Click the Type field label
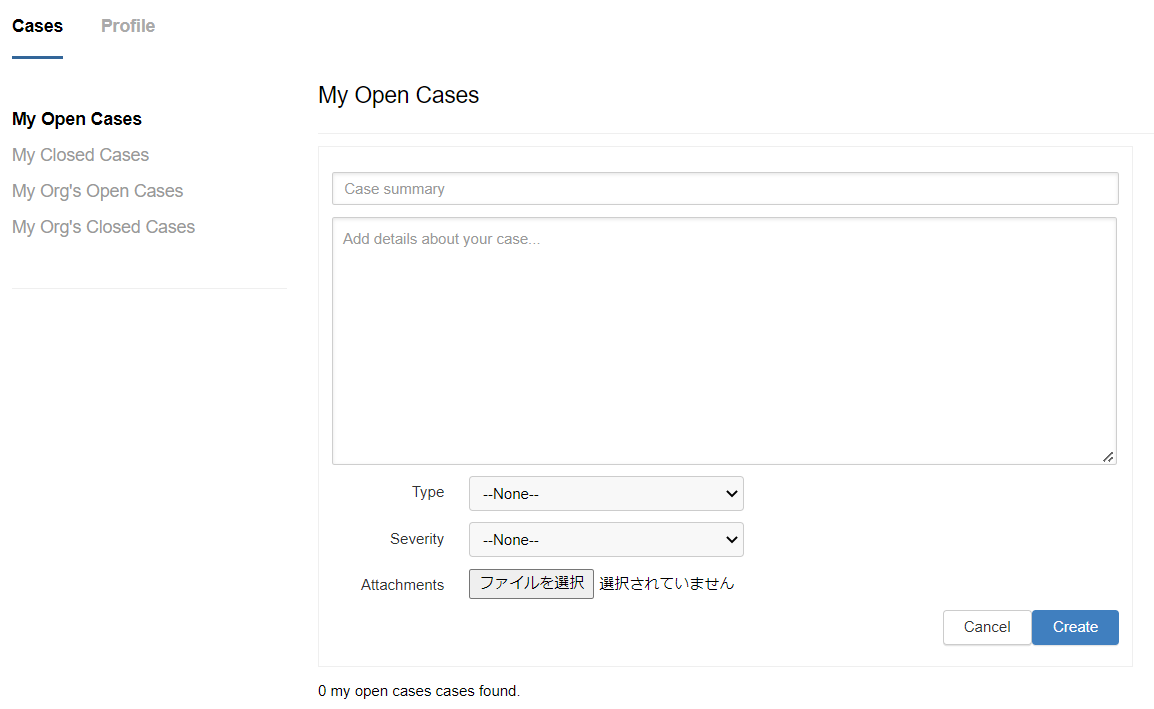The width and height of the screenshot is (1154, 709). (428, 492)
